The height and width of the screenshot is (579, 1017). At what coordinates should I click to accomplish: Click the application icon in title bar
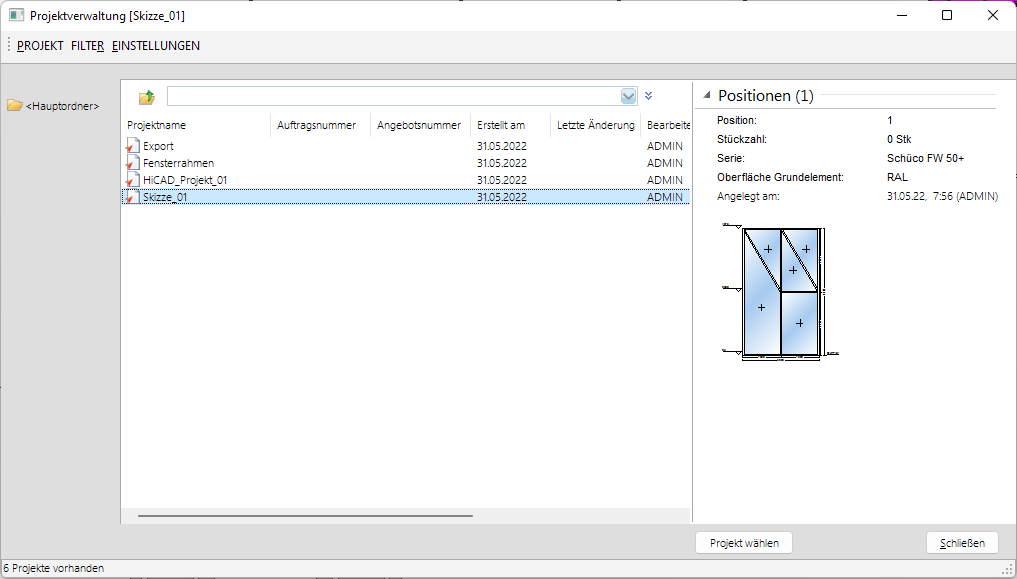tap(16, 16)
